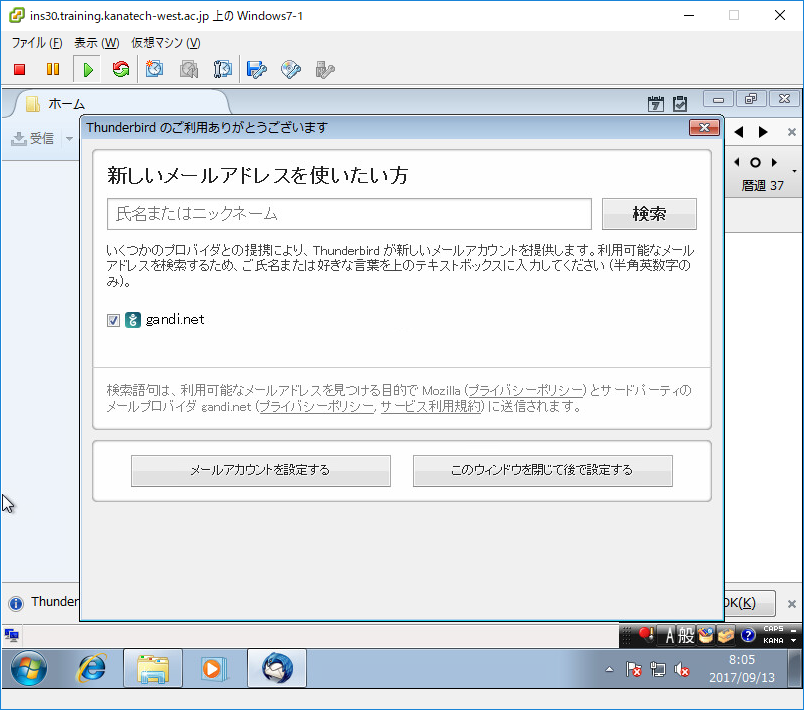Click the today circle button in the calendar pane

point(755,163)
